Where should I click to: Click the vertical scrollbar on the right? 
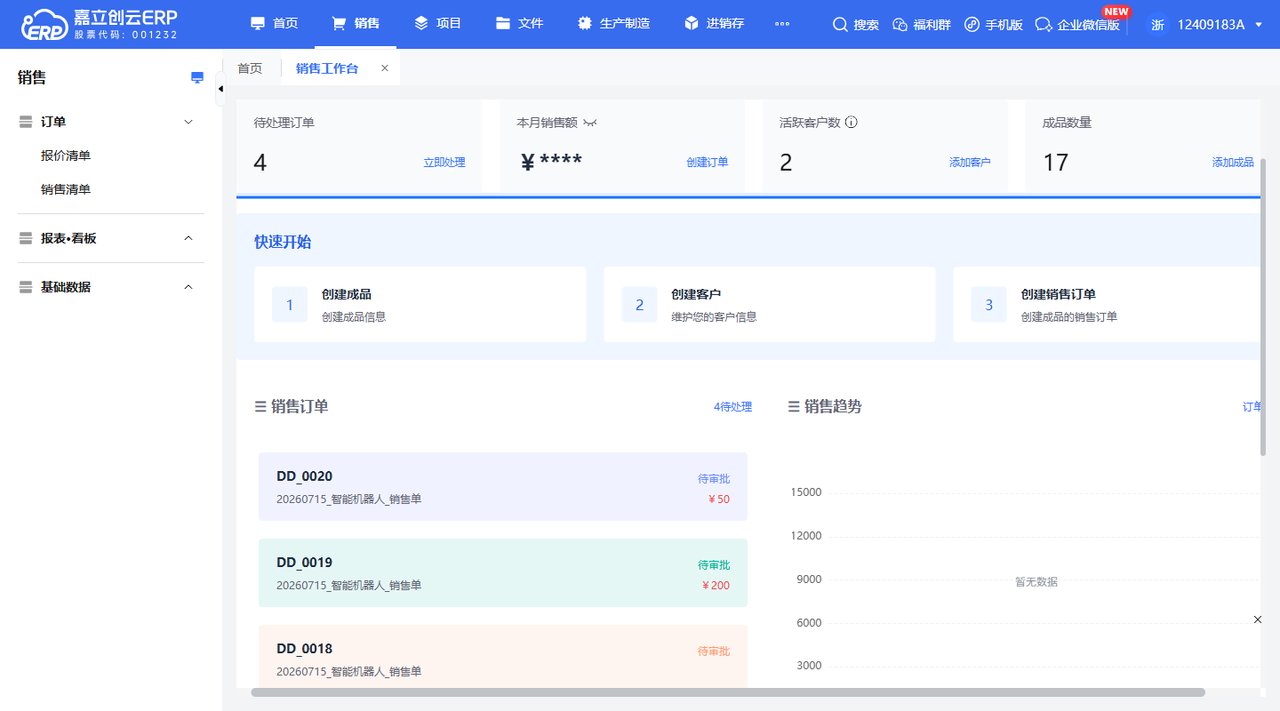(x=1264, y=305)
